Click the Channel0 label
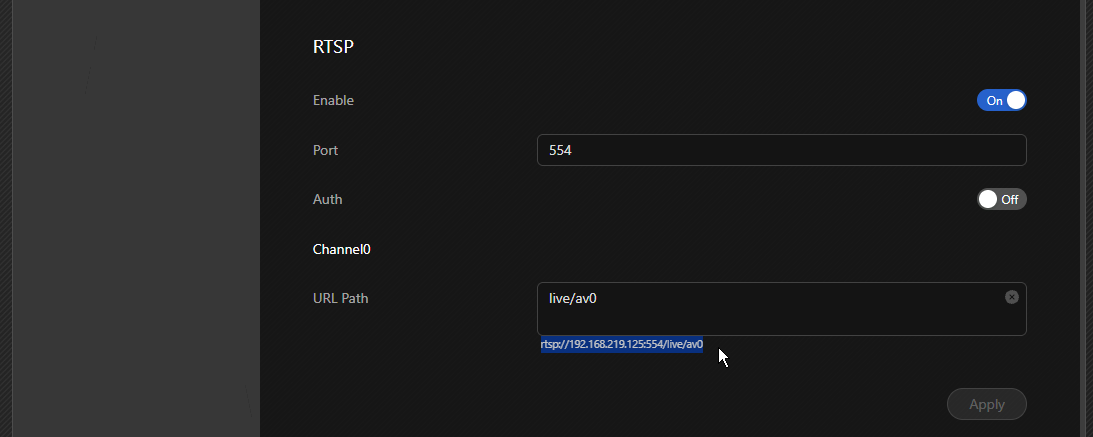The width and height of the screenshot is (1093, 437). 342,249
